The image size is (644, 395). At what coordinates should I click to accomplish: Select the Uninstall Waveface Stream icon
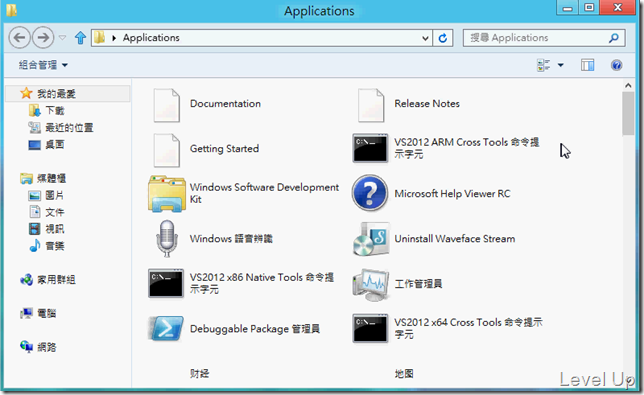click(x=371, y=239)
